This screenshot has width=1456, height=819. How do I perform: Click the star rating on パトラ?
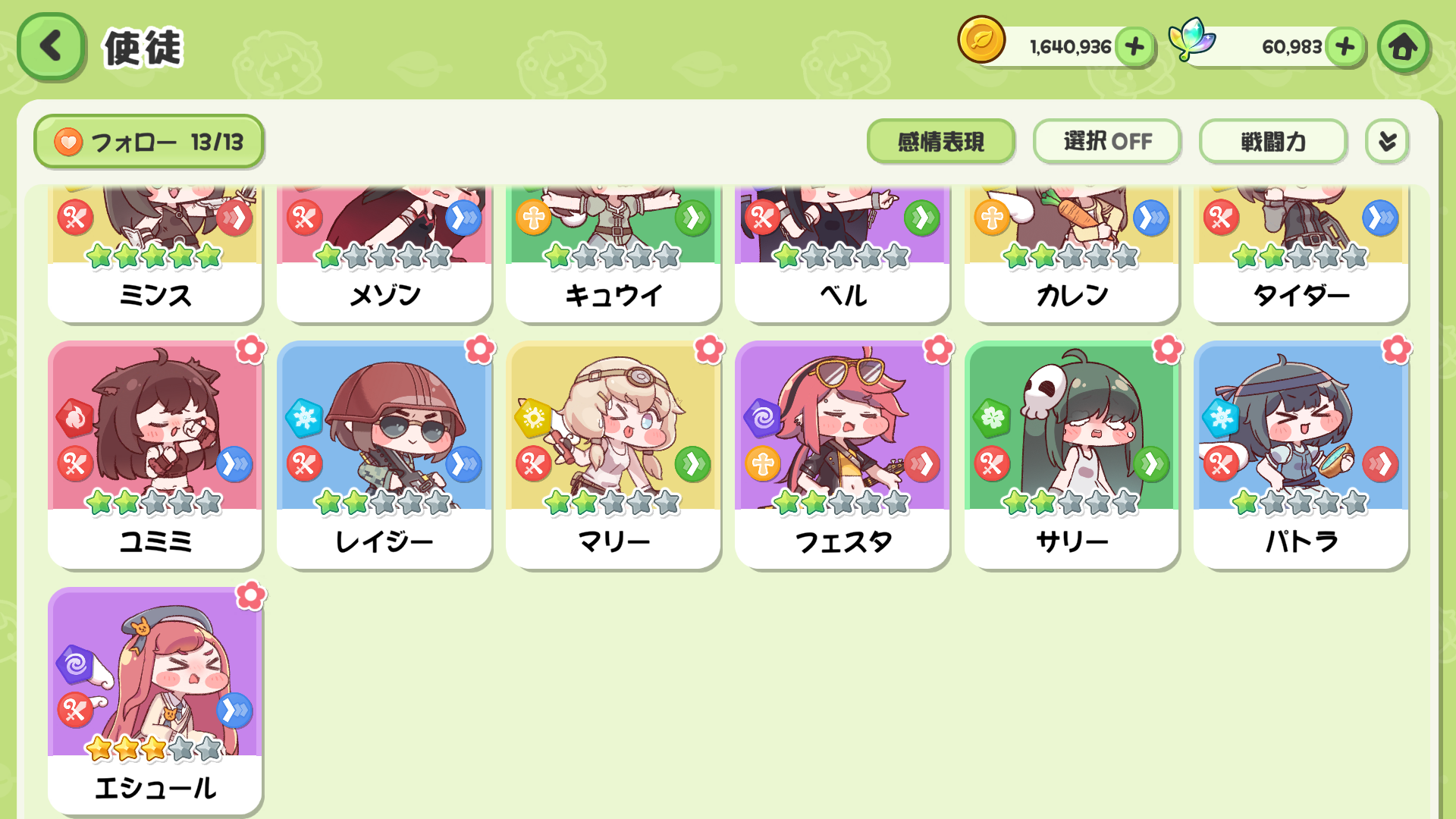click(1300, 502)
